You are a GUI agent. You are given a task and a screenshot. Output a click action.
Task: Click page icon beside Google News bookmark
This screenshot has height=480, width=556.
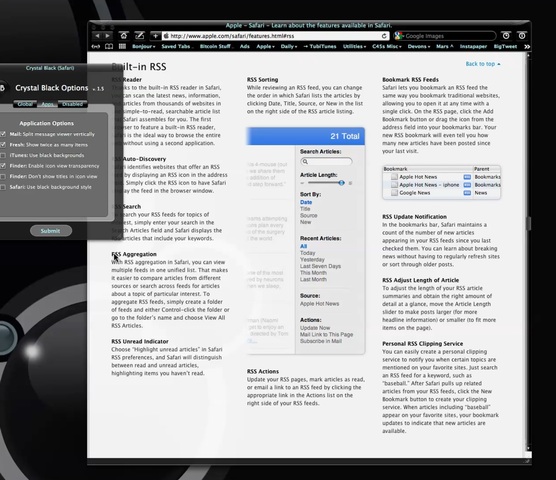coord(394,193)
